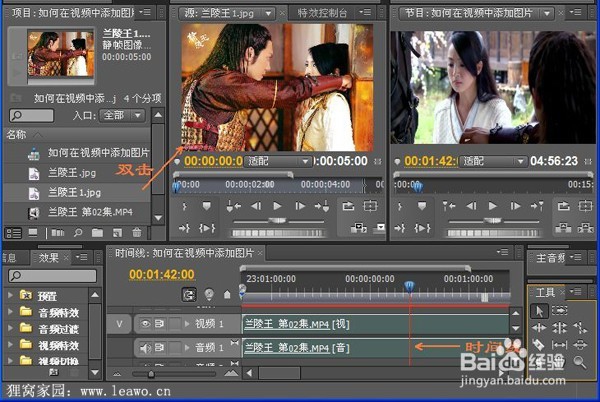The height and width of the screenshot is (402, 600).
Task: Select the 时间线 sequence tab
Action: click(184, 253)
